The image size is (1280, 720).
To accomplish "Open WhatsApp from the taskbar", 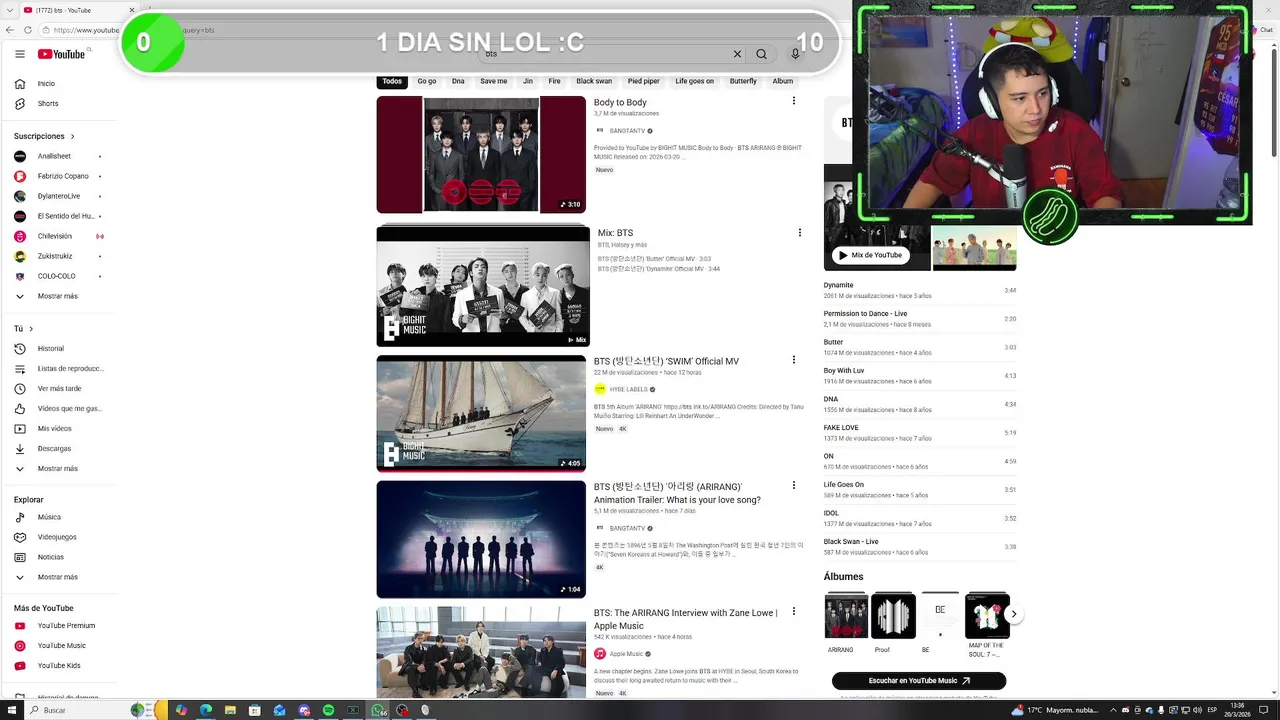I will 378,710.
